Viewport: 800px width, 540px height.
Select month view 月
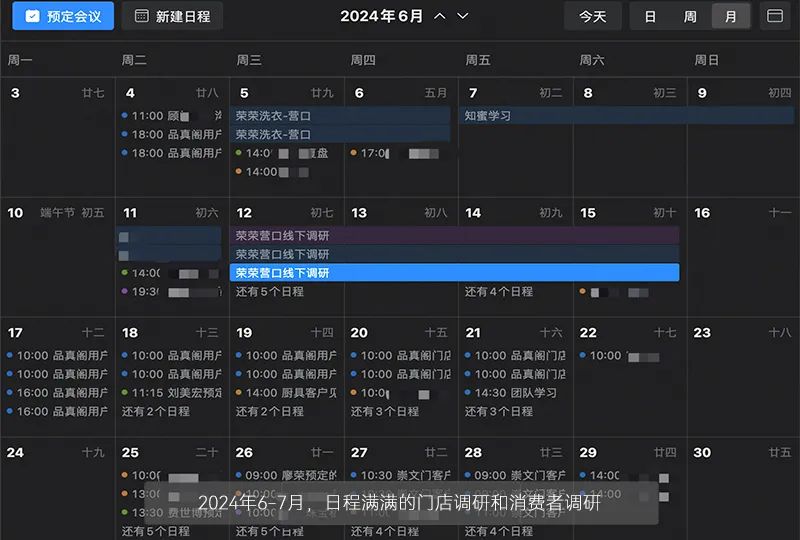(x=731, y=16)
